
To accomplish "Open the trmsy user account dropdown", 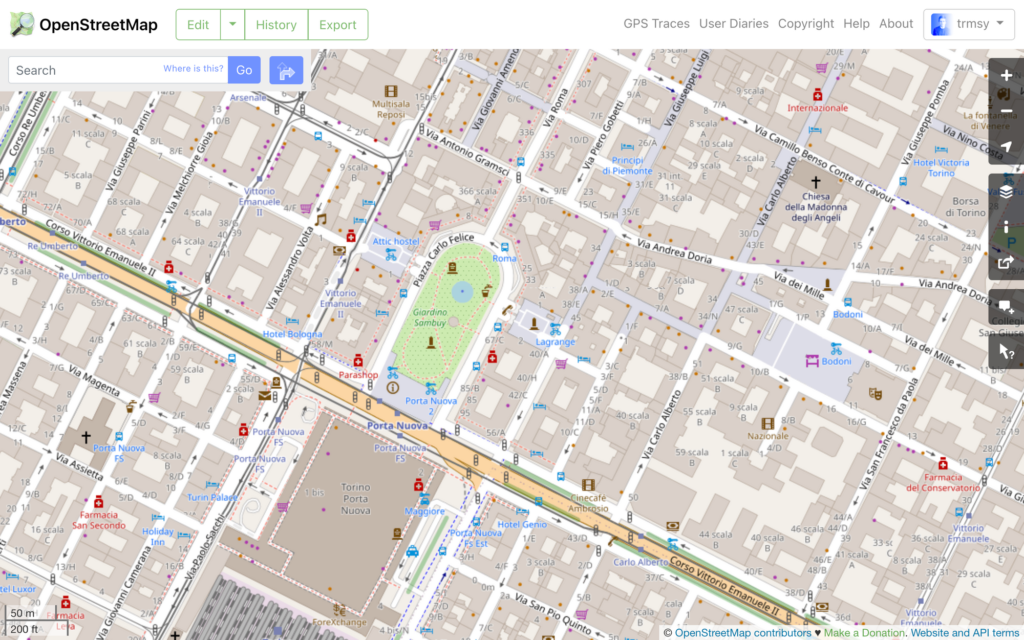I will pyautogui.click(x=968, y=23).
